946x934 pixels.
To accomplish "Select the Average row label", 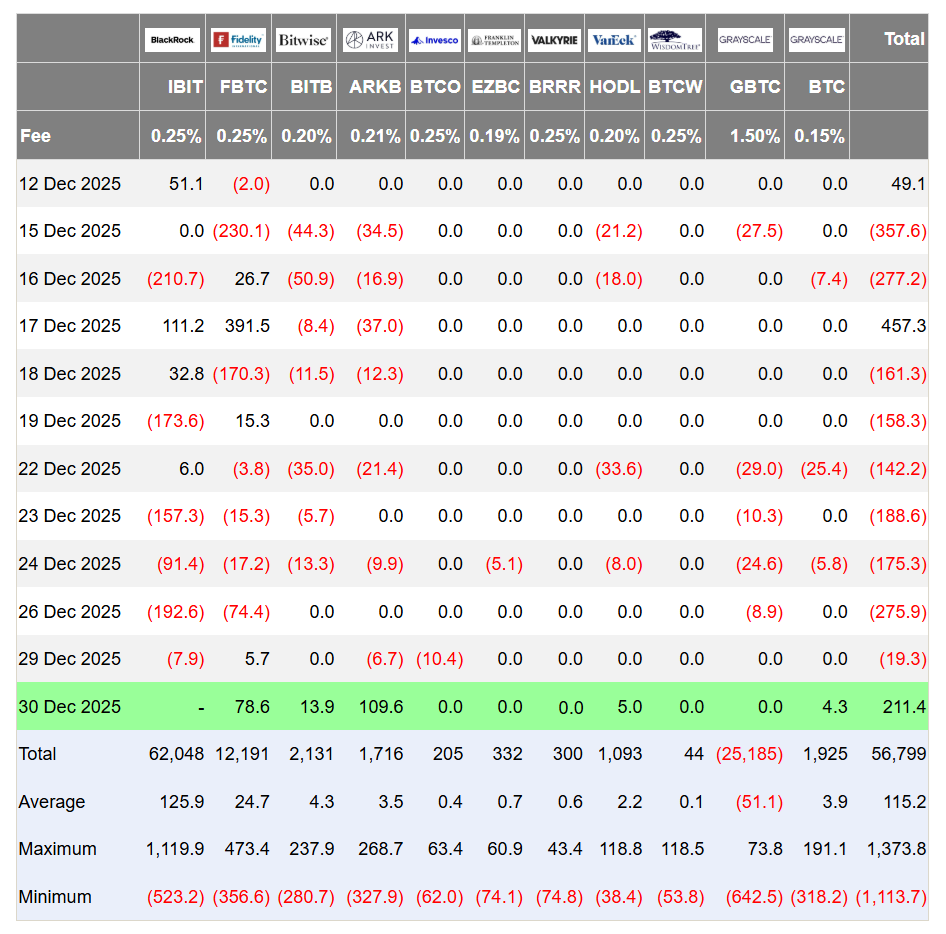I will (52, 802).
